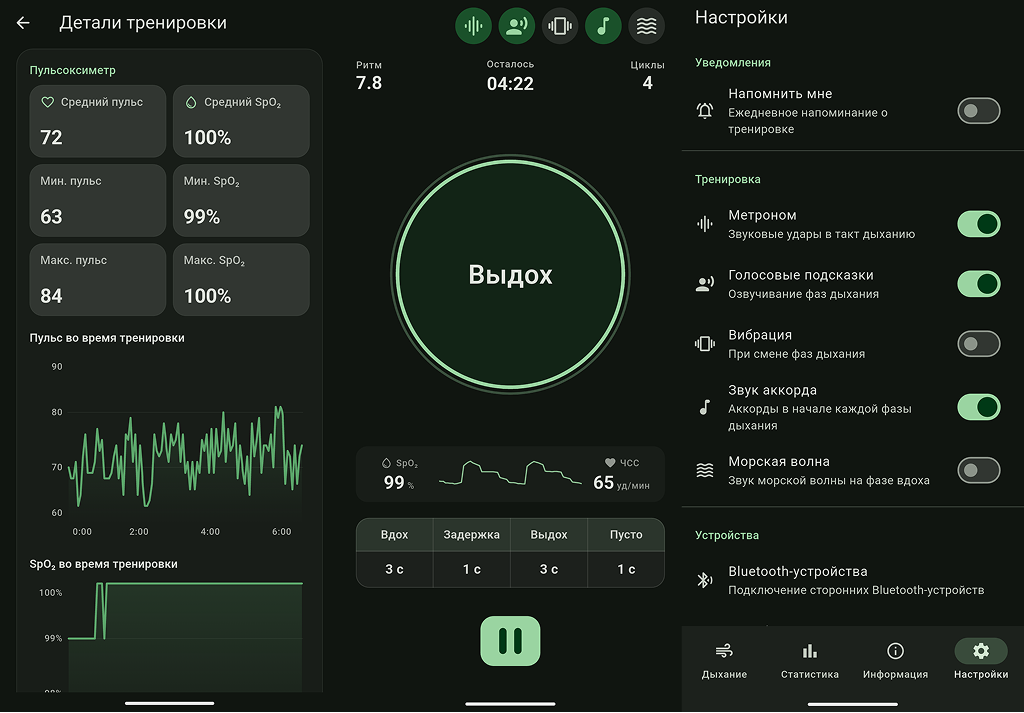Click the gear icon of Настройки
This screenshot has width=1024, height=713.
(981, 651)
